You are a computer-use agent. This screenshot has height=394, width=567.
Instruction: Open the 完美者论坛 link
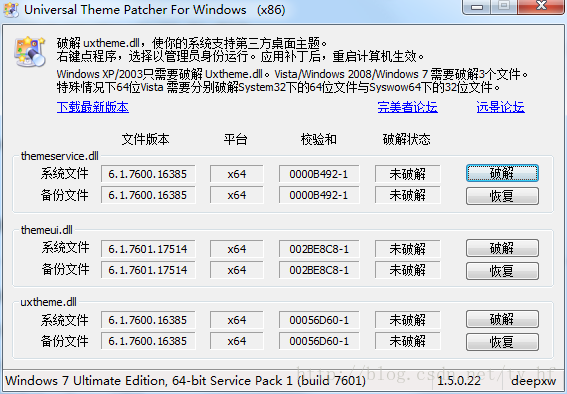click(x=408, y=107)
